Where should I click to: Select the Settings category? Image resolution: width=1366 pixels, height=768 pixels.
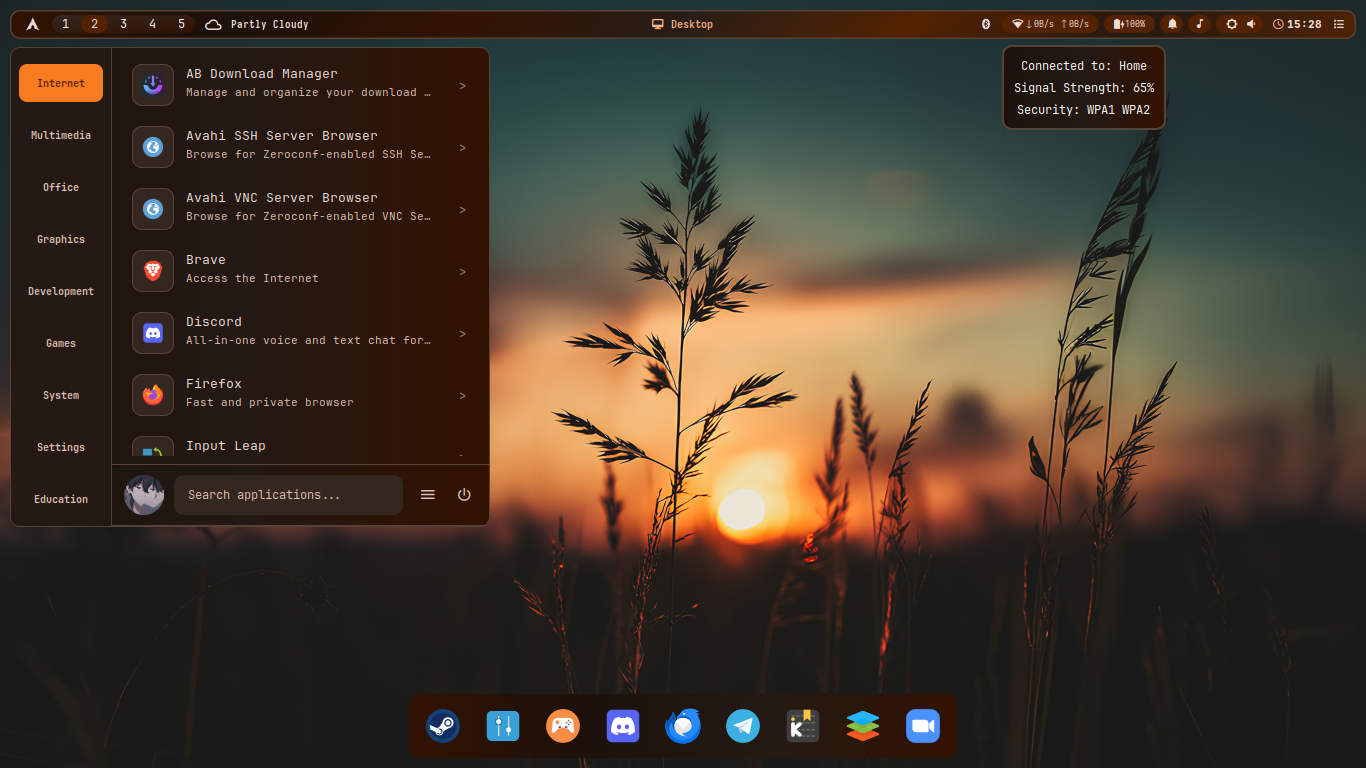click(61, 447)
